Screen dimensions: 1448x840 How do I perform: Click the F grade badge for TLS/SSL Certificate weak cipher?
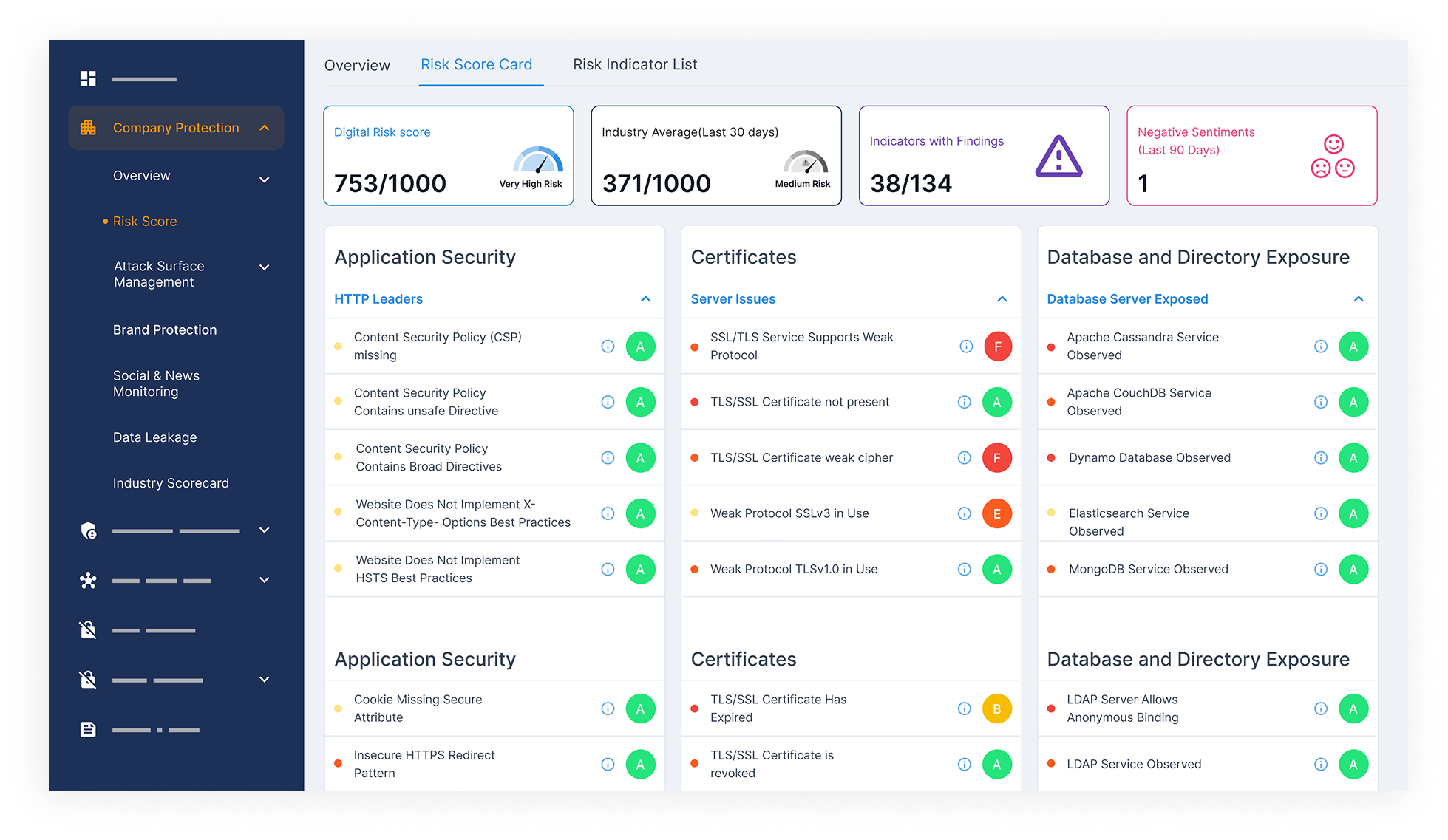coord(997,457)
